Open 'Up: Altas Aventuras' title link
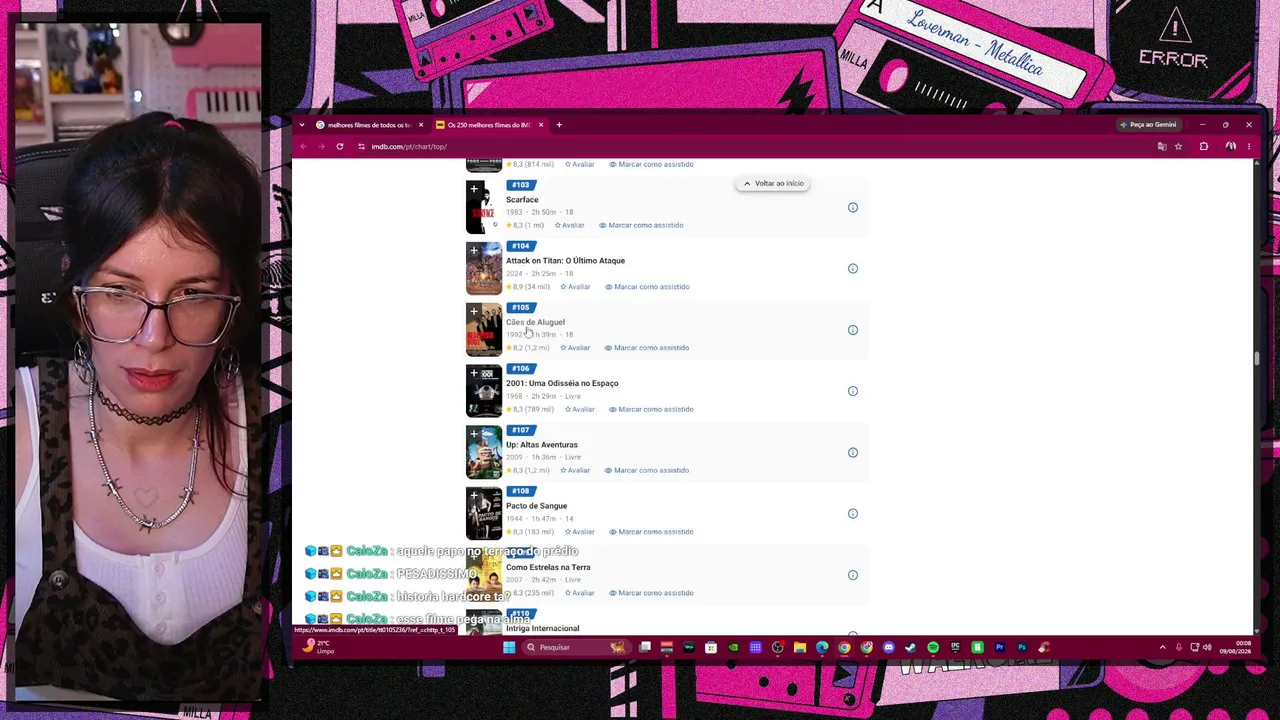 (x=542, y=445)
